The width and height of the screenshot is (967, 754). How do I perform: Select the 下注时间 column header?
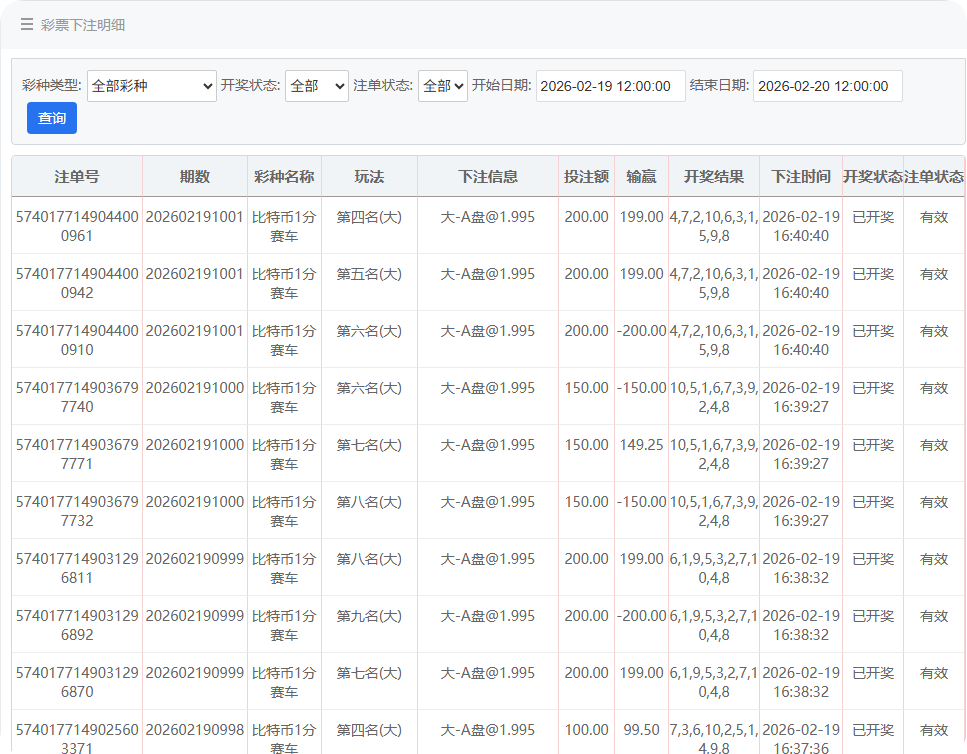[800, 177]
